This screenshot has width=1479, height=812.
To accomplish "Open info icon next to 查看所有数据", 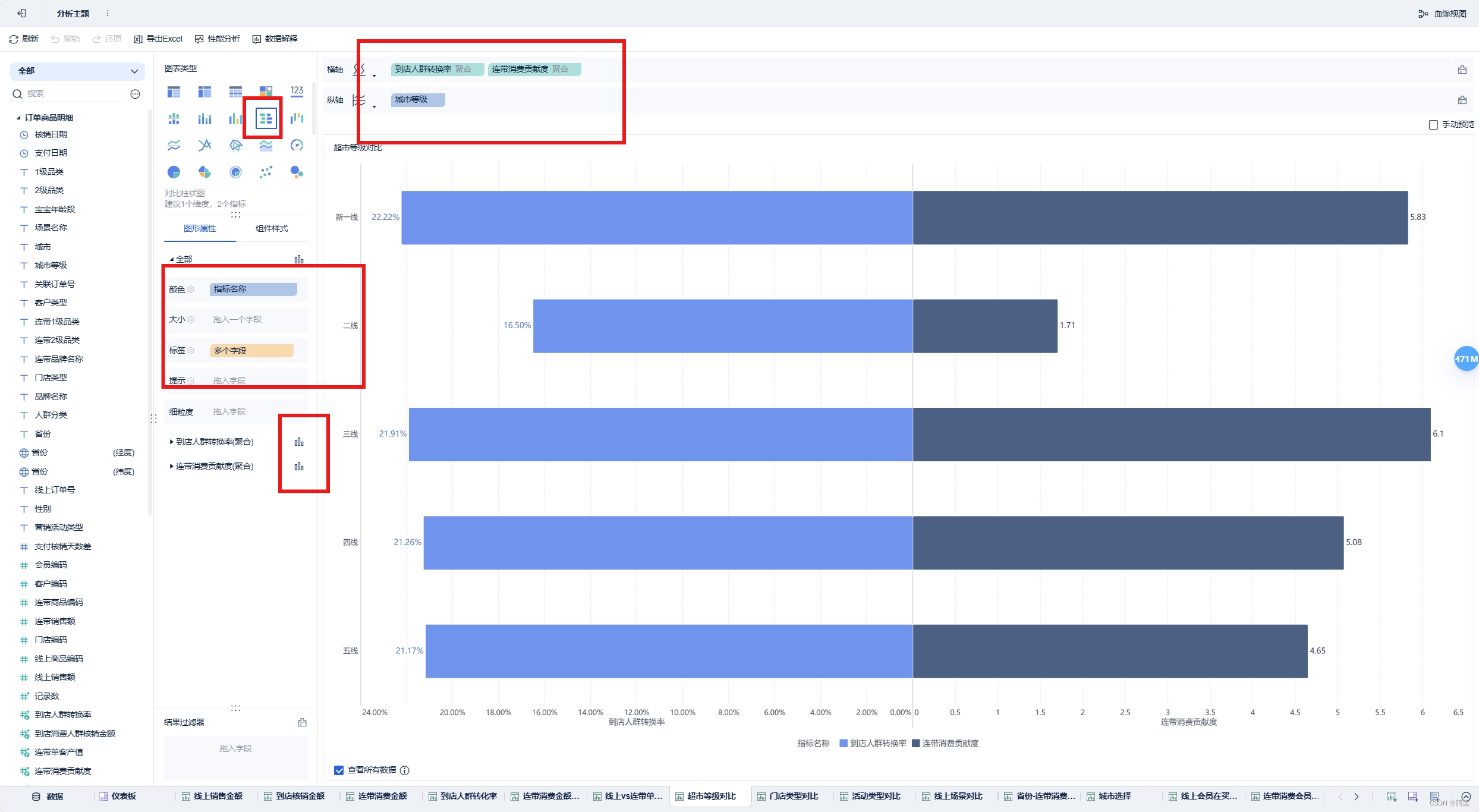I will (x=405, y=770).
